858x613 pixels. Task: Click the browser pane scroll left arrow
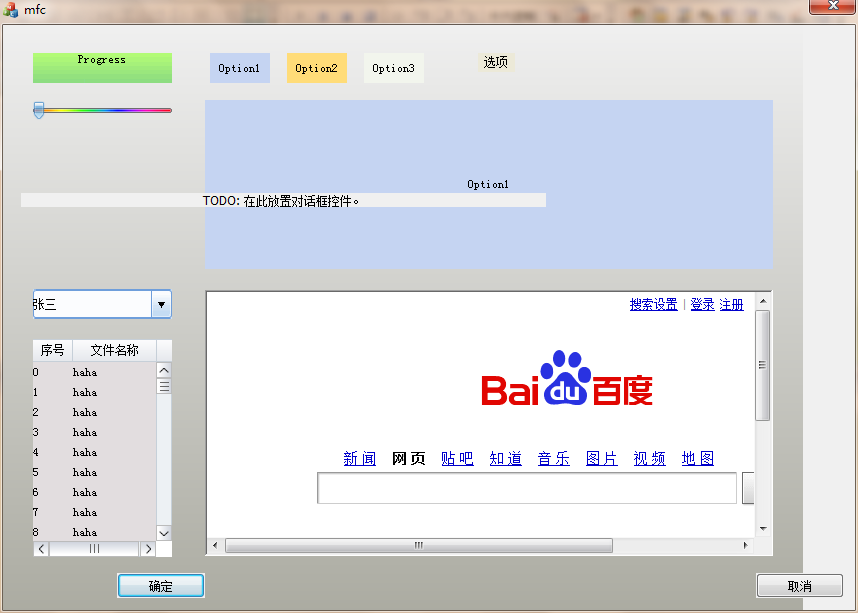(x=215, y=545)
